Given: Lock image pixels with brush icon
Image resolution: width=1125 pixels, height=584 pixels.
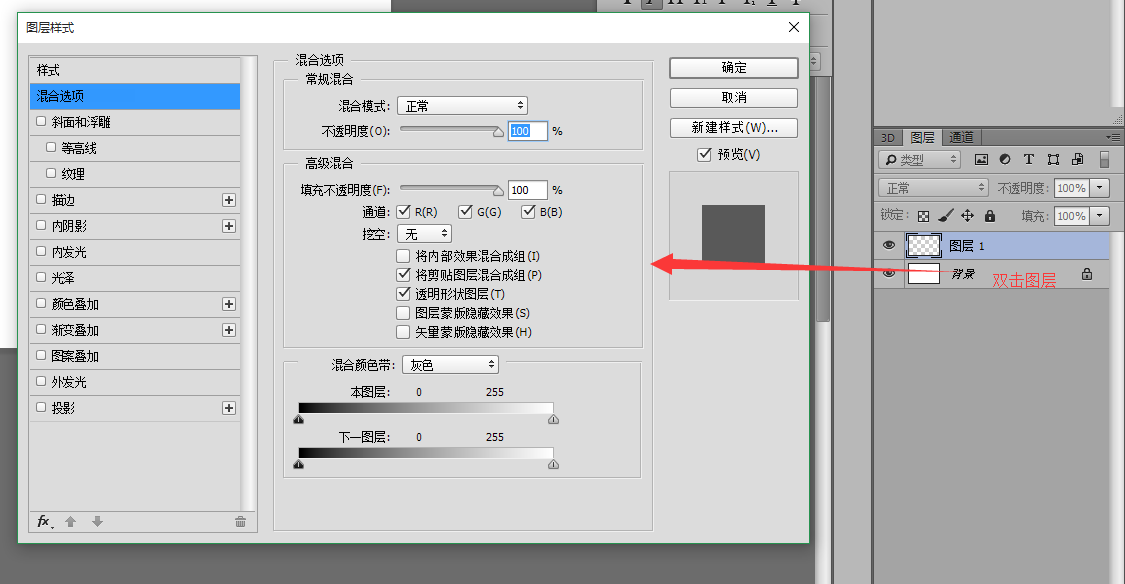Looking at the screenshot, I should (x=946, y=215).
